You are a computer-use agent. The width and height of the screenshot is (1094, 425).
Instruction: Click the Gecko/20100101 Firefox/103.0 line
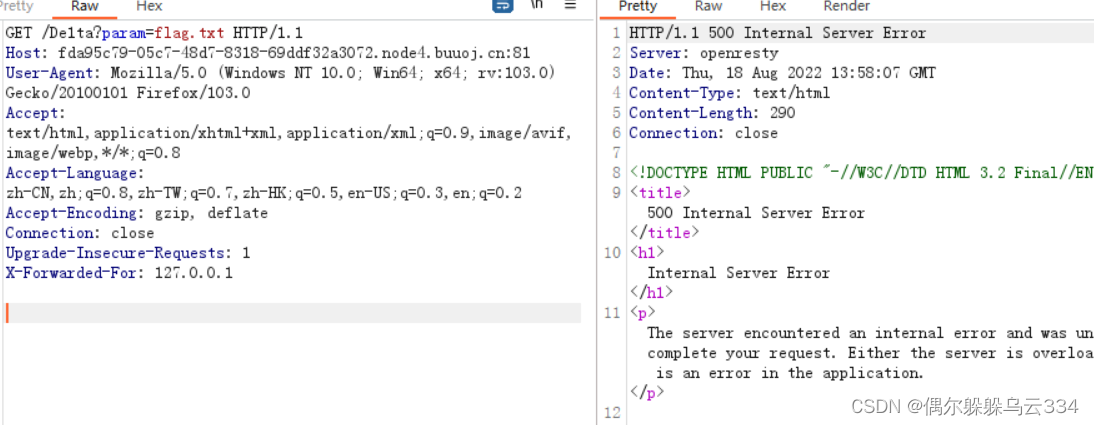click(x=128, y=93)
